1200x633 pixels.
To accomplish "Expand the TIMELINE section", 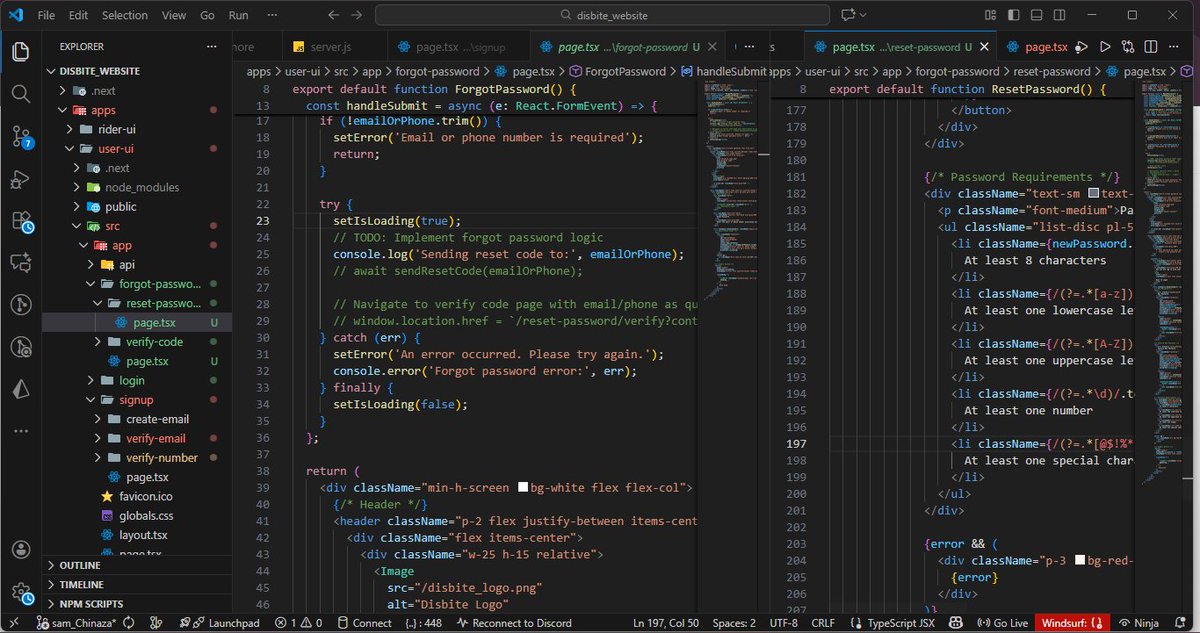I will coord(137,584).
